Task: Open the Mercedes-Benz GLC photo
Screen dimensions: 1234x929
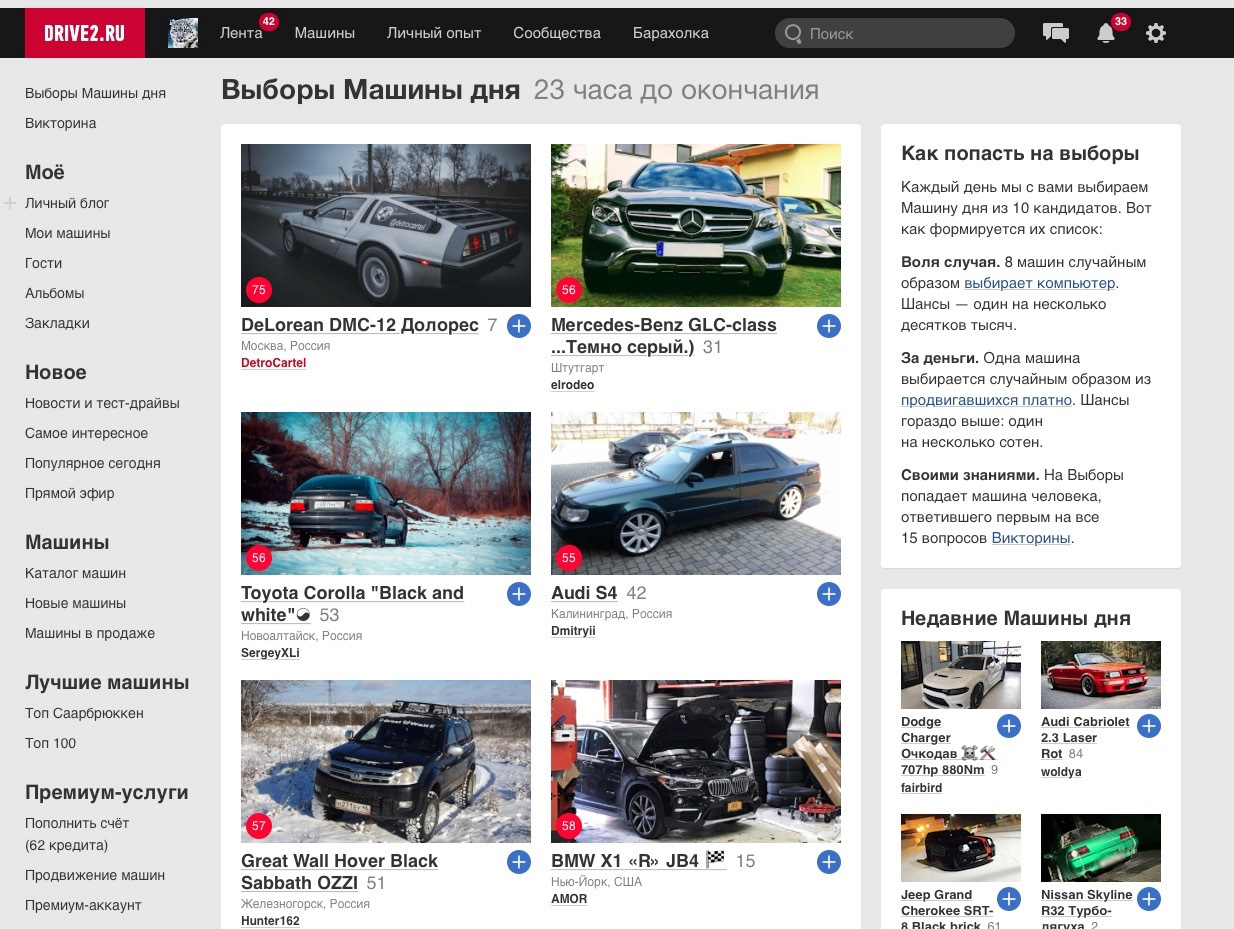Action: [696, 225]
